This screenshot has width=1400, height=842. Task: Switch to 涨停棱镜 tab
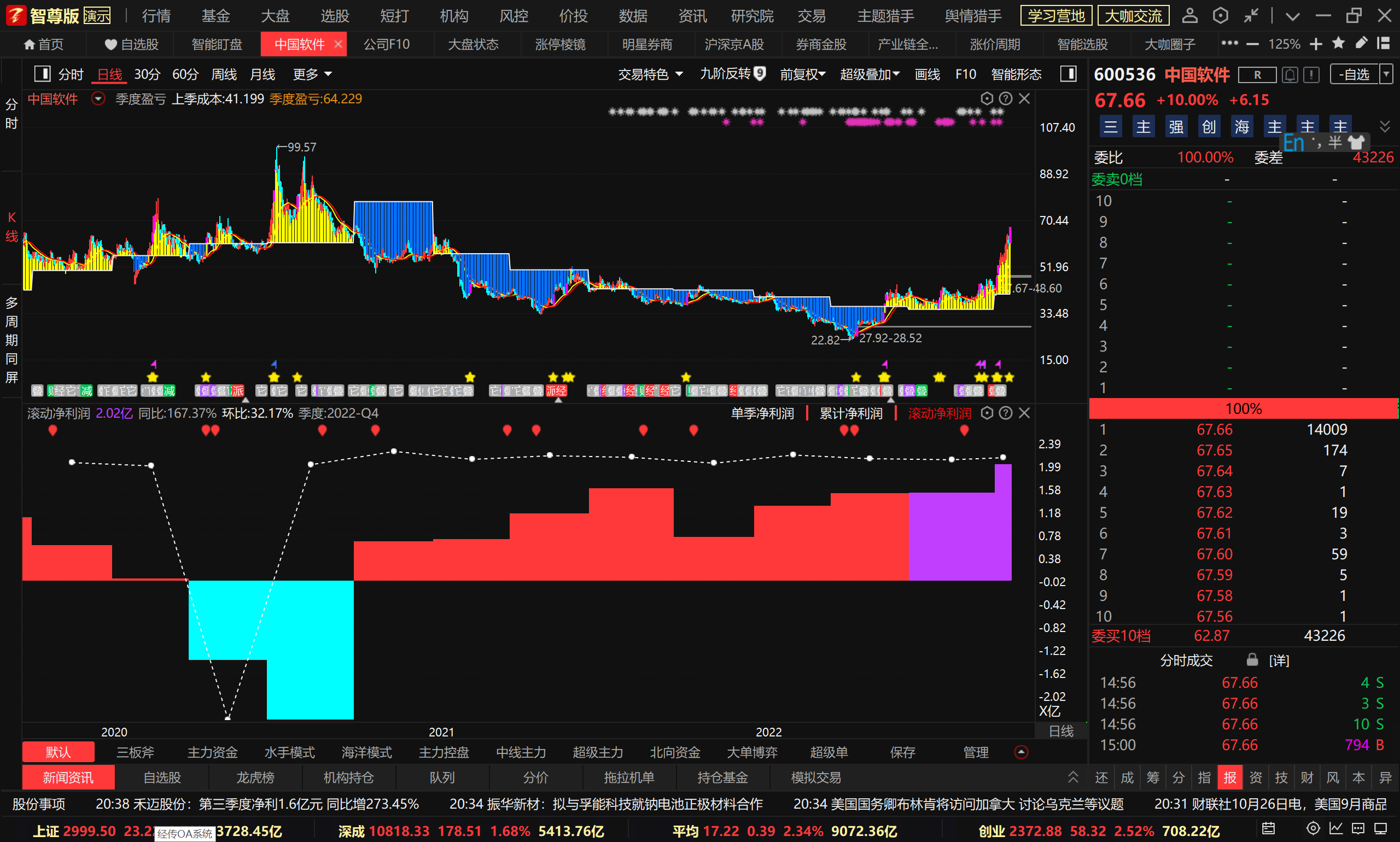(x=560, y=44)
